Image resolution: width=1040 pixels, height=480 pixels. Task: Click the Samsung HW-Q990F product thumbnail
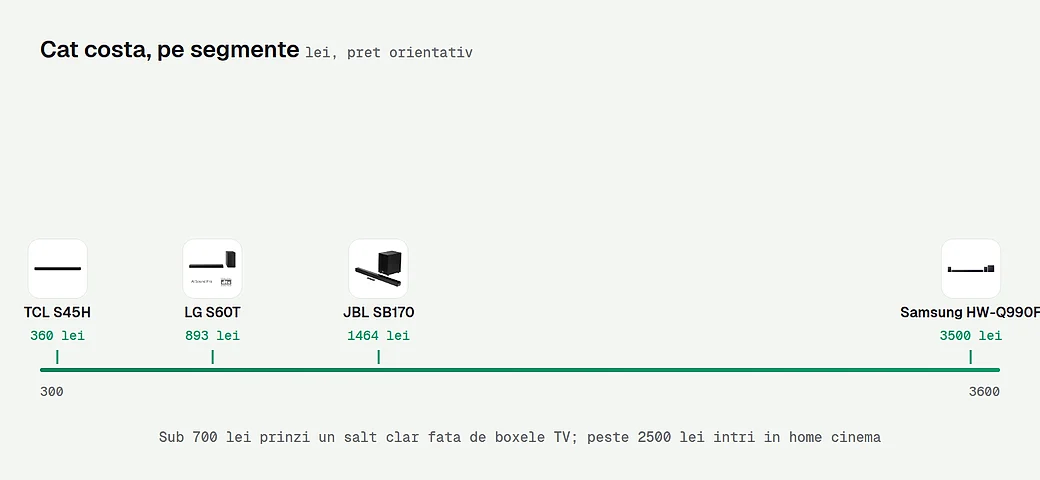(x=970, y=269)
